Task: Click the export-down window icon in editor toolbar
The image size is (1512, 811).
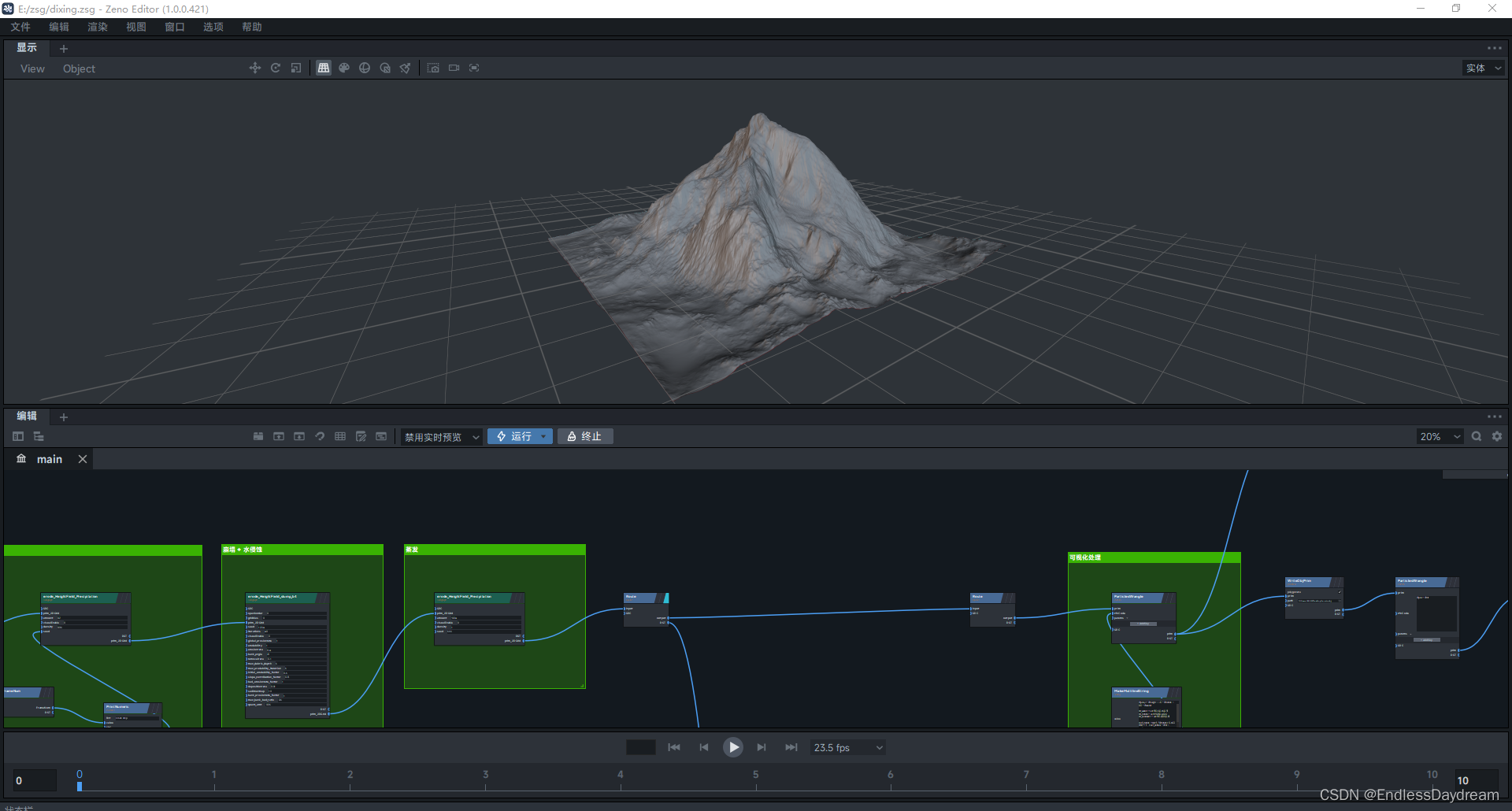Action: click(299, 436)
